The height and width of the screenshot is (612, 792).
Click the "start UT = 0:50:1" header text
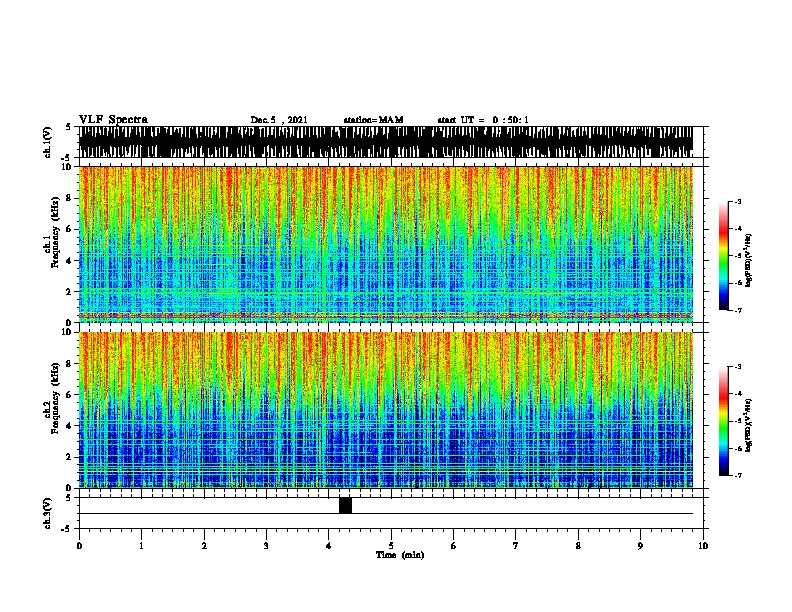(x=483, y=120)
